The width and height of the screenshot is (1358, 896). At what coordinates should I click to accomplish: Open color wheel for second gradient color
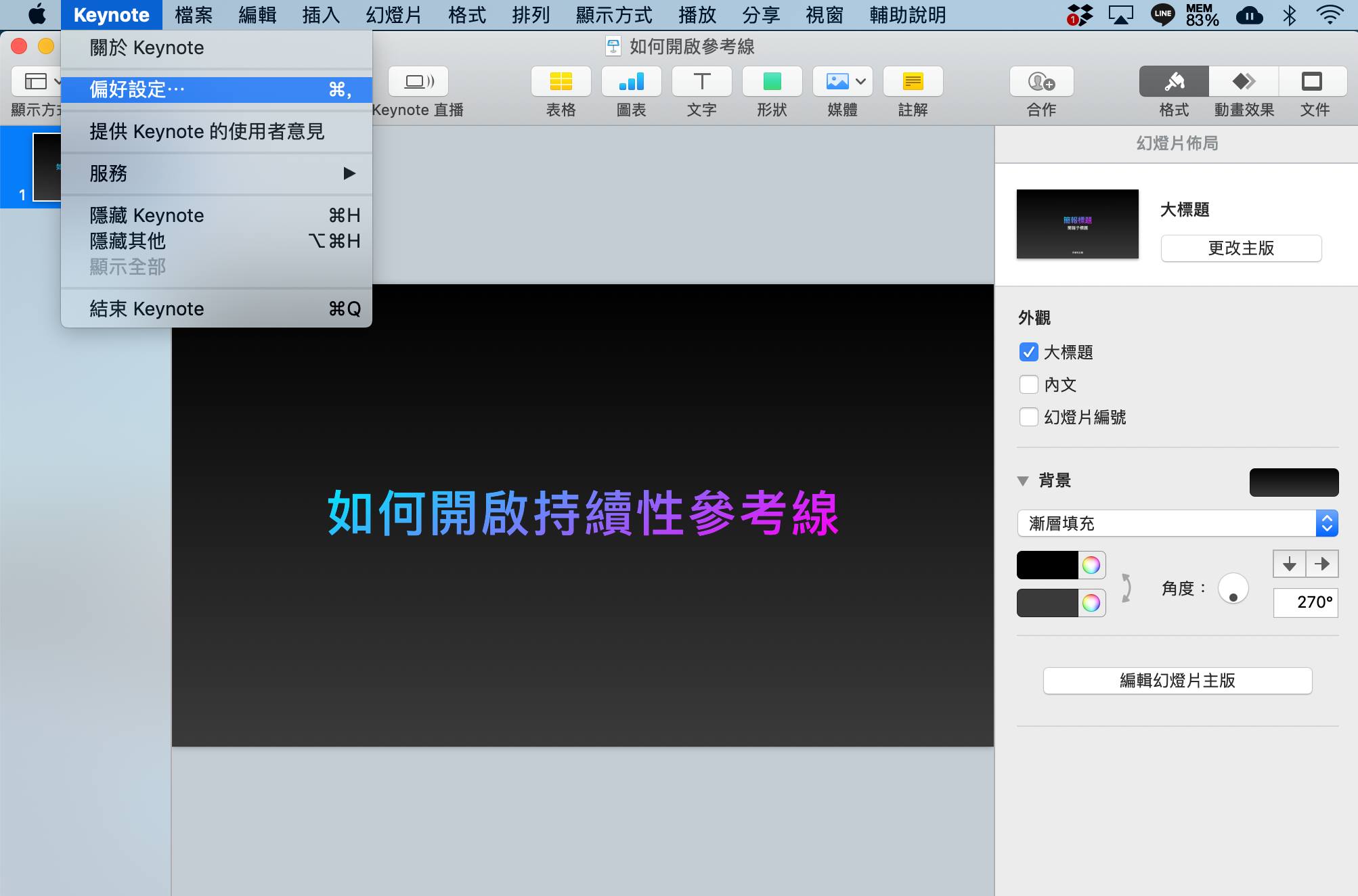coord(1091,603)
